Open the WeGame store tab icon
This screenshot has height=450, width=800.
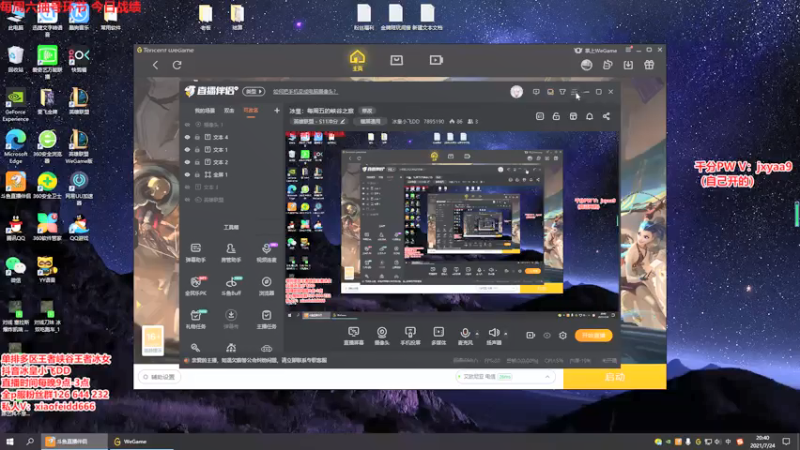396,60
